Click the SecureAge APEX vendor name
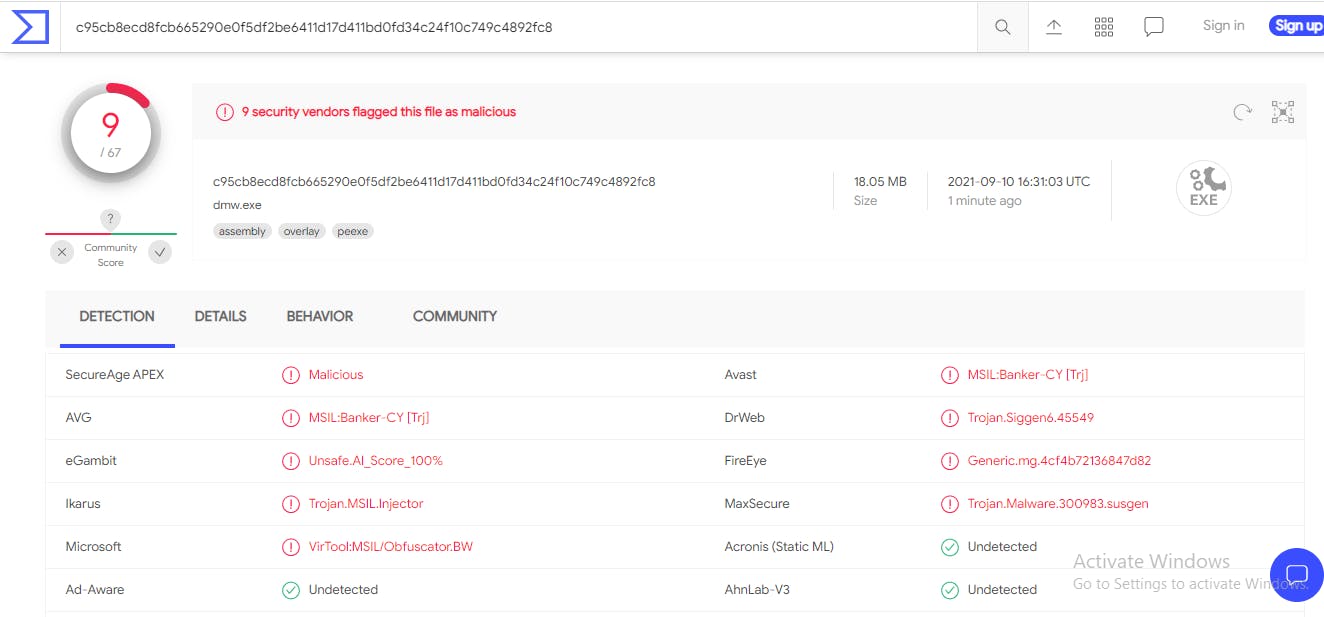1324x617 pixels. (x=115, y=375)
